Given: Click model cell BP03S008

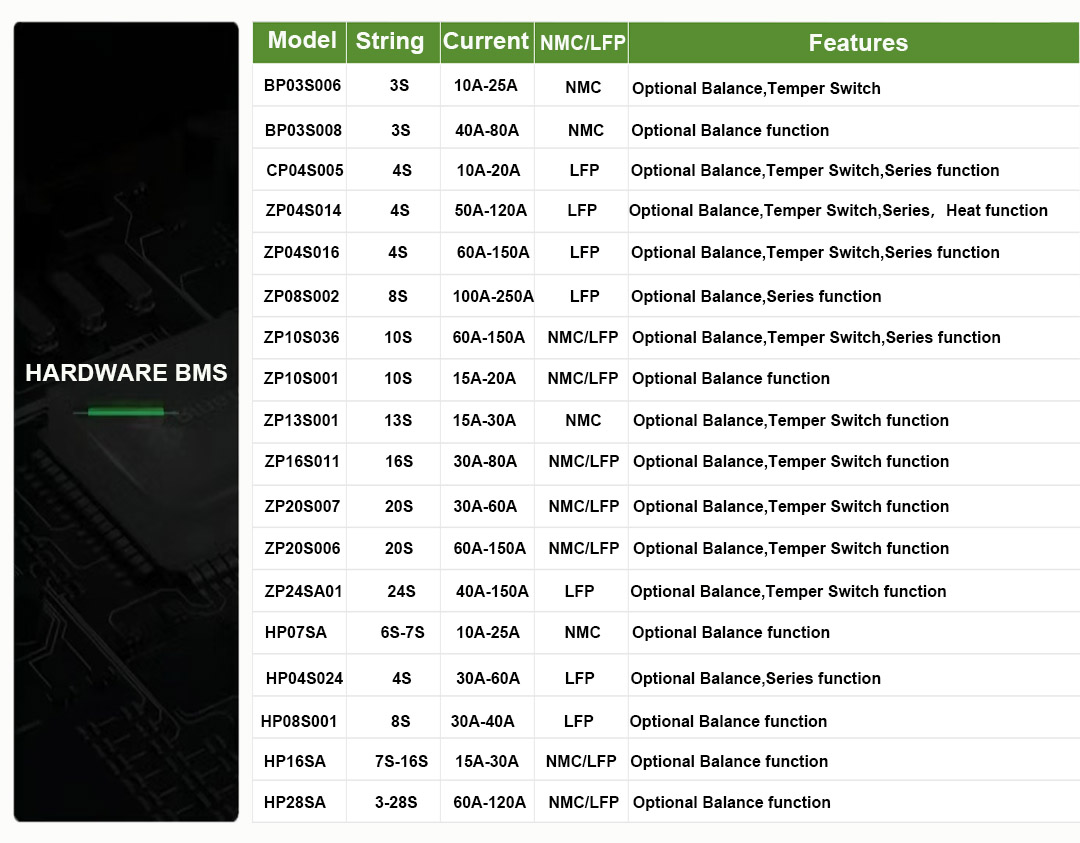Looking at the screenshot, I should tap(303, 130).
